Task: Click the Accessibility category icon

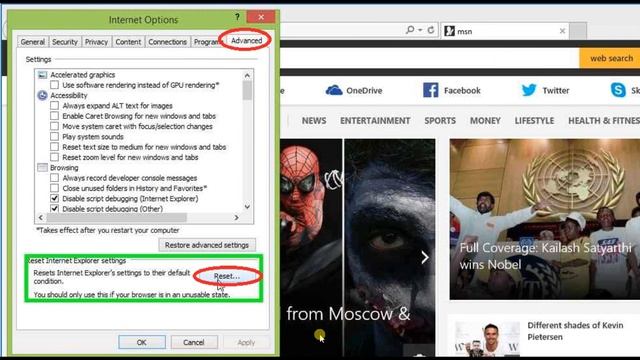Action: point(42,95)
